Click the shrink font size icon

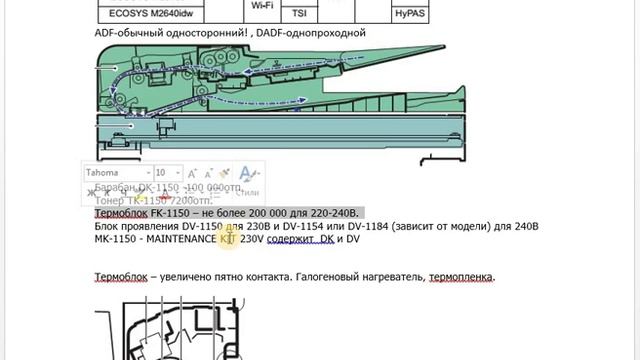click(x=208, y=174)
